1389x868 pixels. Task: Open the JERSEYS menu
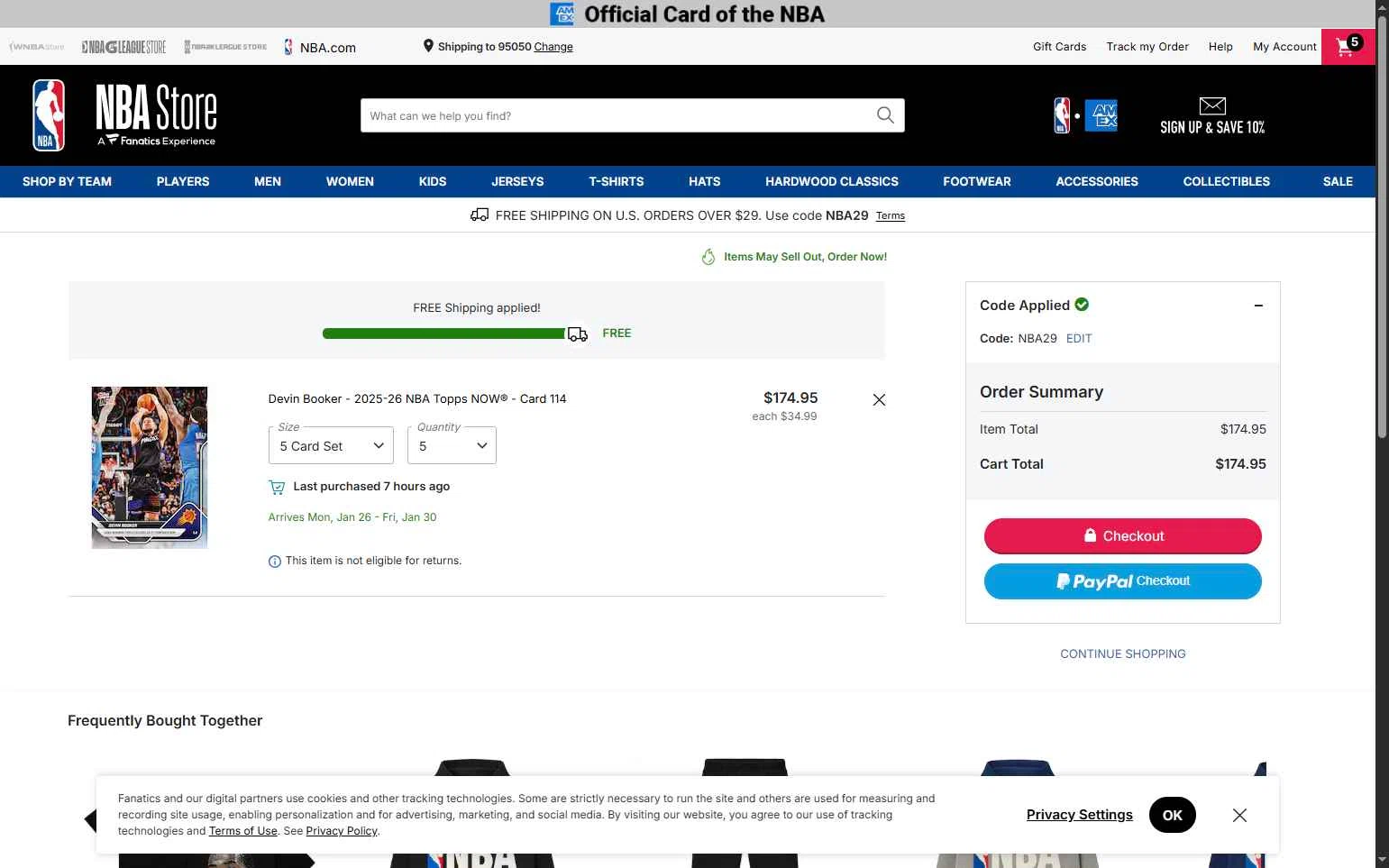(x=517, y=181)
